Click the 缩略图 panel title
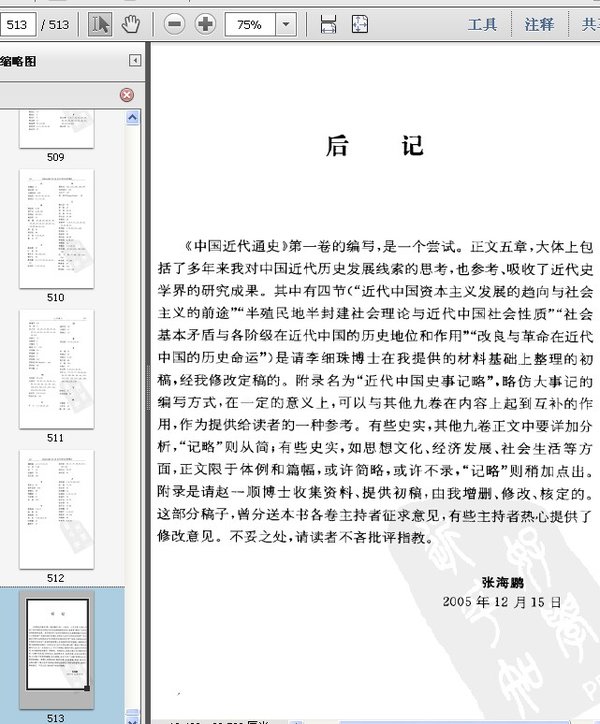This screenshot has height=724, width=600. (18, 61)
